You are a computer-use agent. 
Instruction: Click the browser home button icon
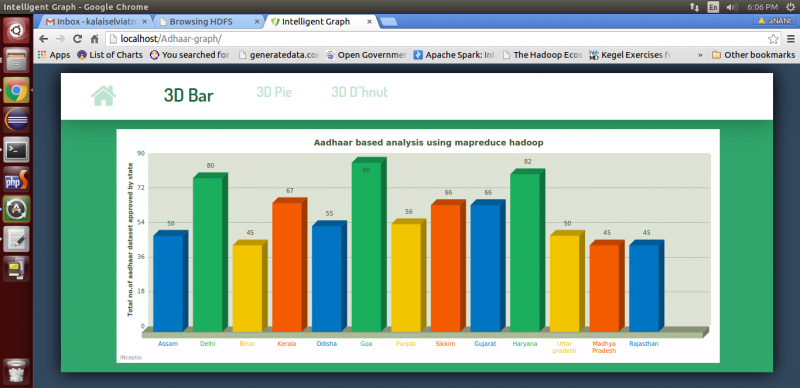pos(94,38)
